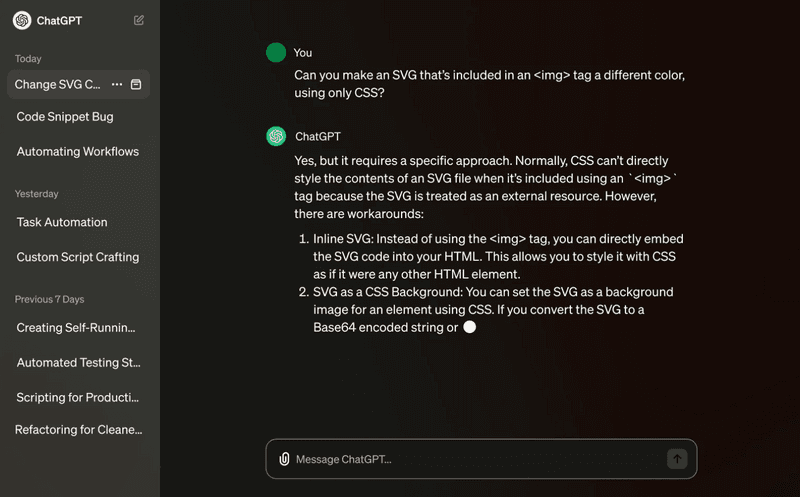Click the ChatGPT title in sidebar header
The height and width of the screenshot is (497, 800).
click(x=59, y=20)
